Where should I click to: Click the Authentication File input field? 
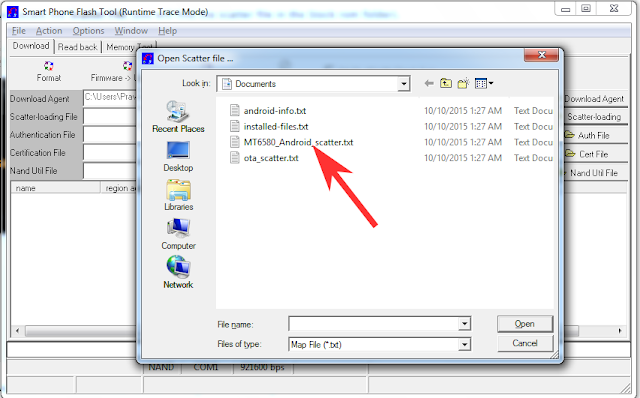click(110, 135)
